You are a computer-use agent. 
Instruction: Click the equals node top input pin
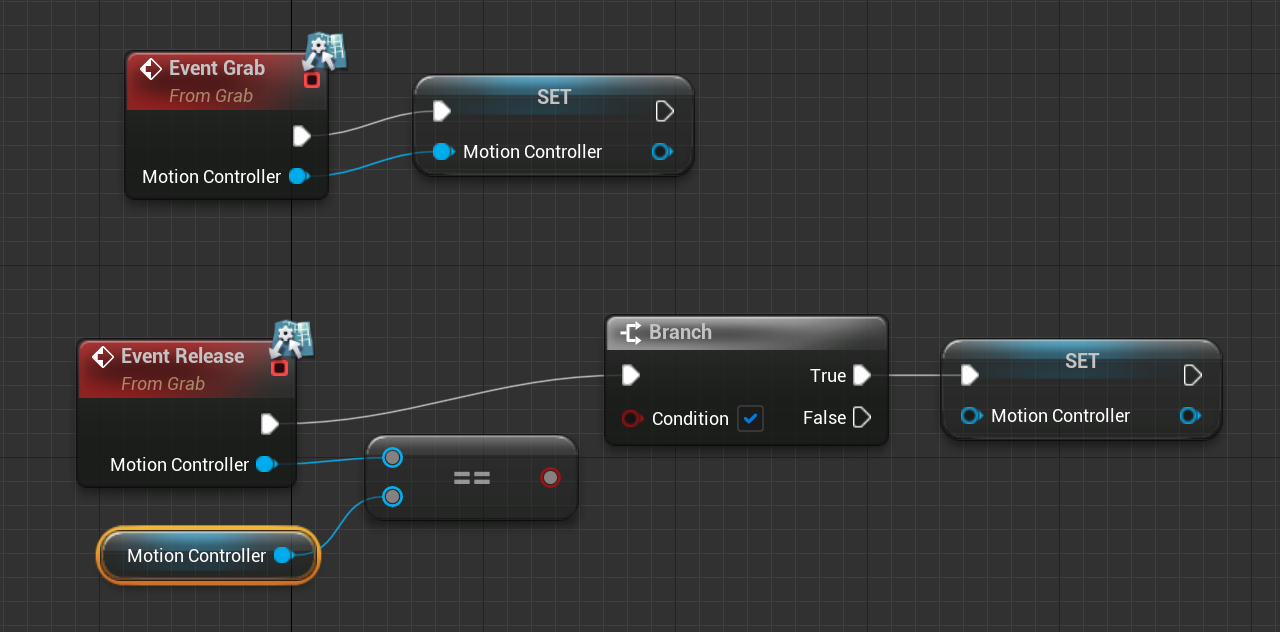[x=392, y=458]
